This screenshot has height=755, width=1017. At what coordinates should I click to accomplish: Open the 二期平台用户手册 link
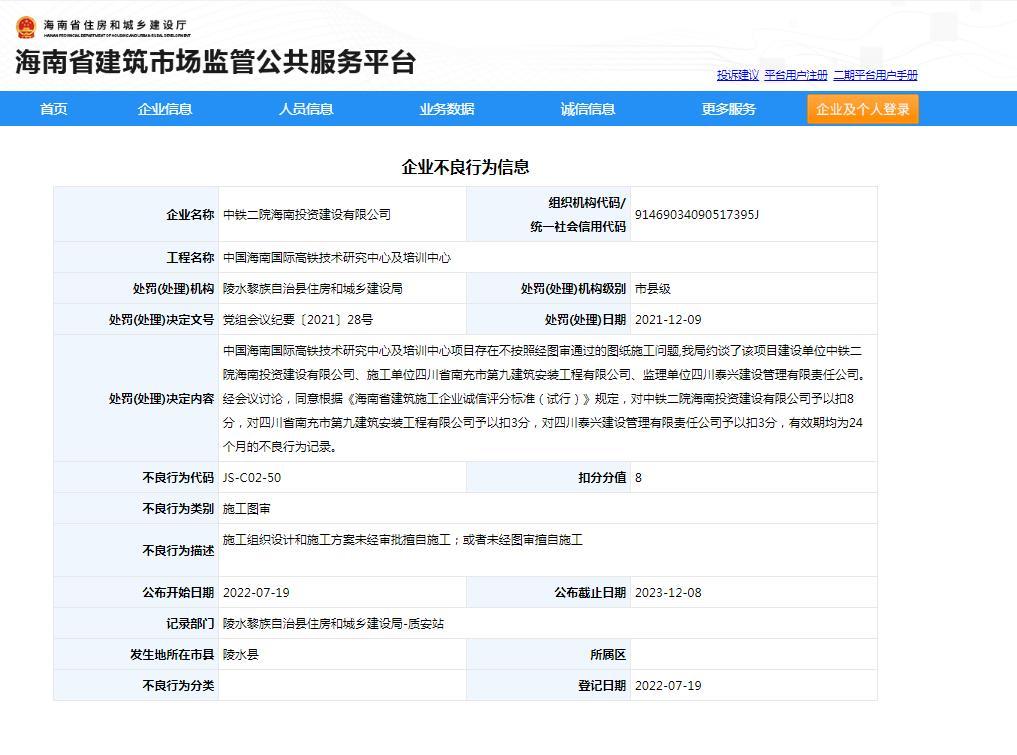[876, 75]
